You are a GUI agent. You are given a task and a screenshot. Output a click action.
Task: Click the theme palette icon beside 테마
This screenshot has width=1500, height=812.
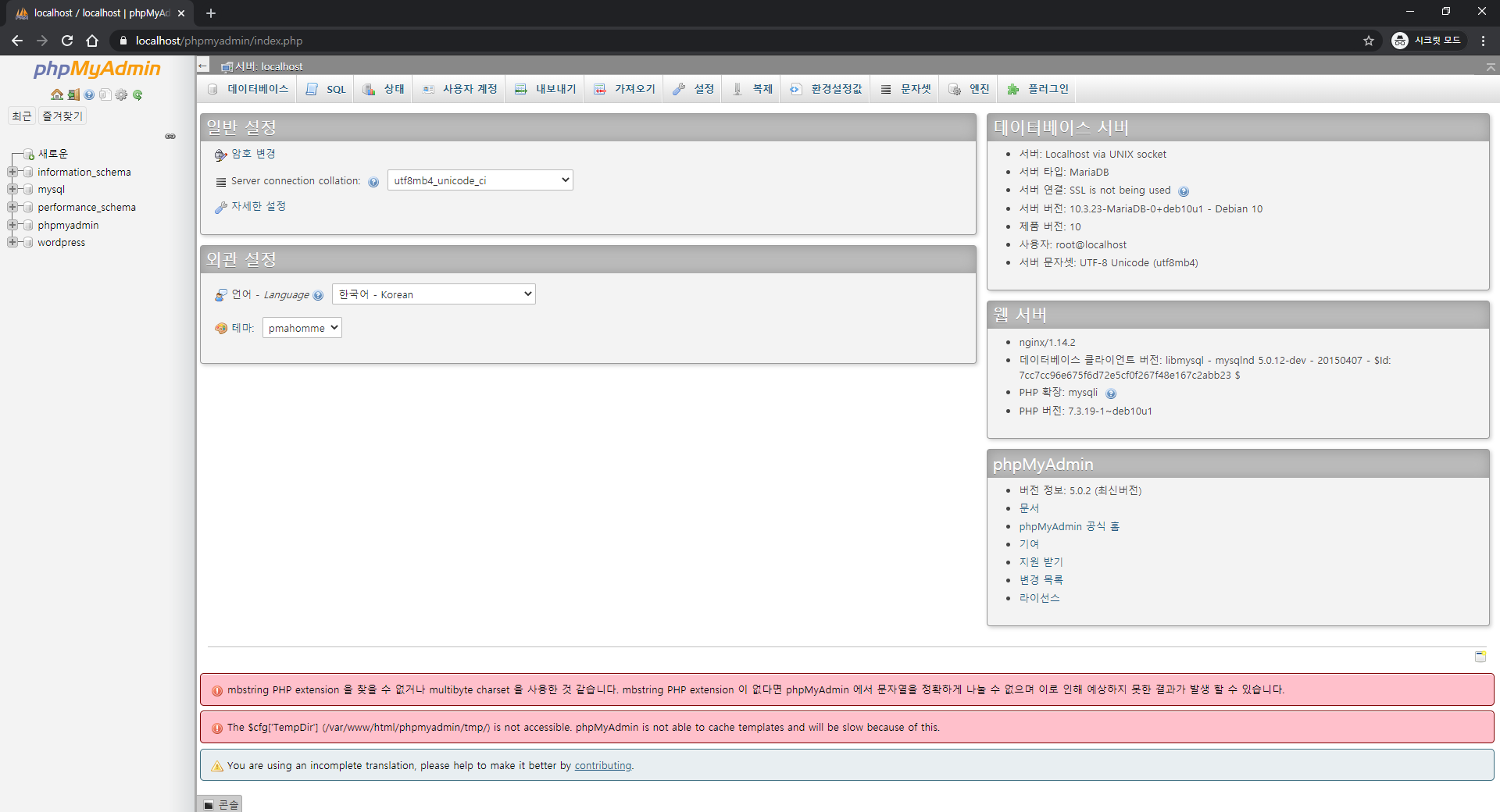[x=221, y=328]
